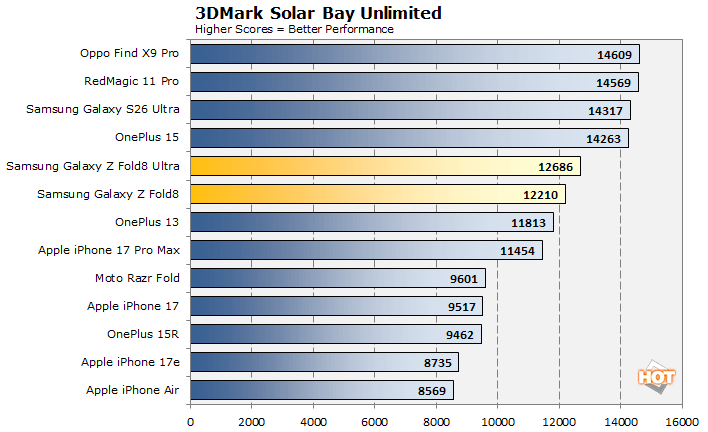Select the 'OnePlus 13' label
The width and height of the screenshot is (708, 432).
(x=147, y=222)
